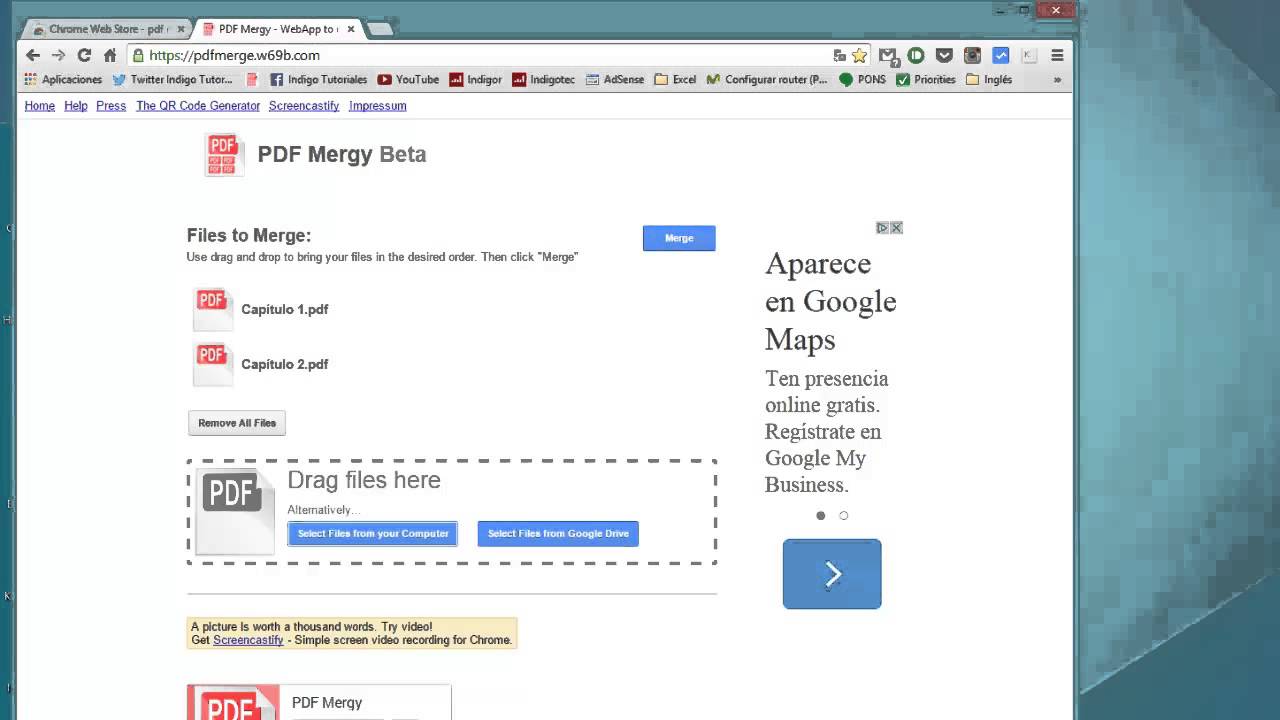This screenshot has height=720, width=1280.
Task: Follow the Screencastify link in the yellow notice
Action: pyautogui.click(x=248, y=640)
